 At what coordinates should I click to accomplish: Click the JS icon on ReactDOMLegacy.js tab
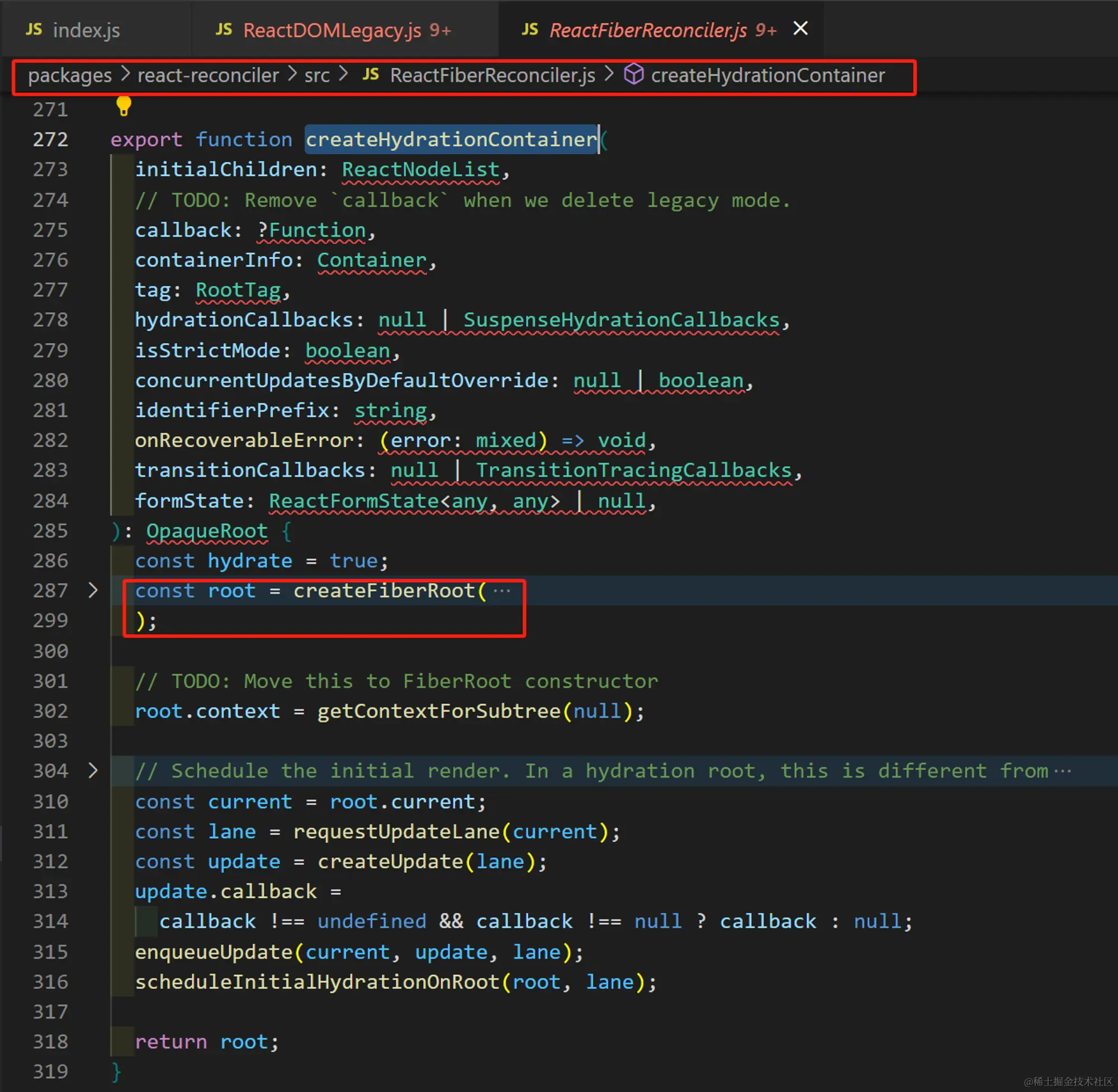click(x=224, y=29)
